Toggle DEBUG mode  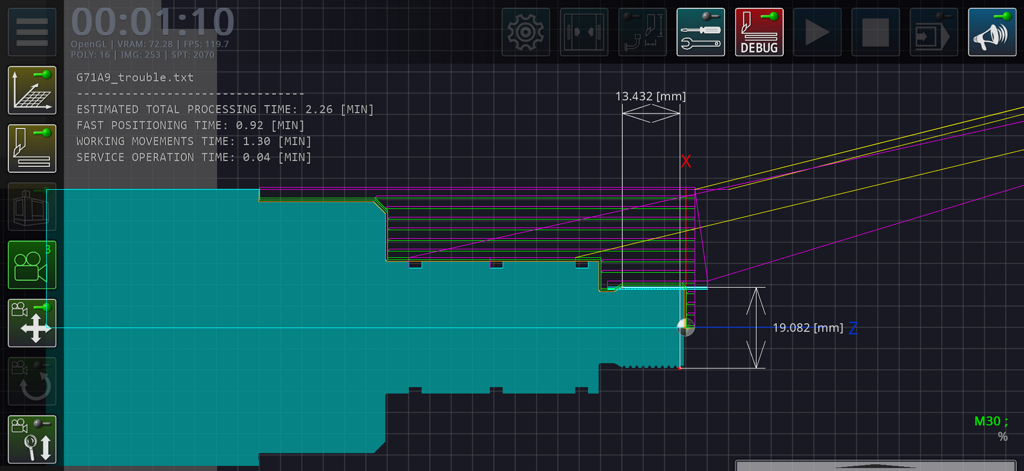[759, 32]
